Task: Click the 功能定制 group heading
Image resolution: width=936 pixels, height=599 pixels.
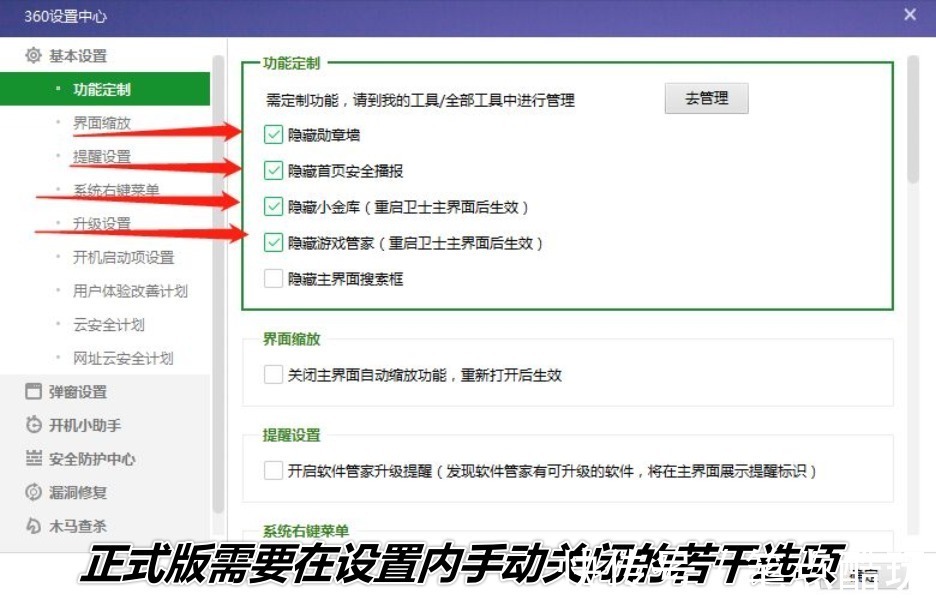Action: point(291,63)
